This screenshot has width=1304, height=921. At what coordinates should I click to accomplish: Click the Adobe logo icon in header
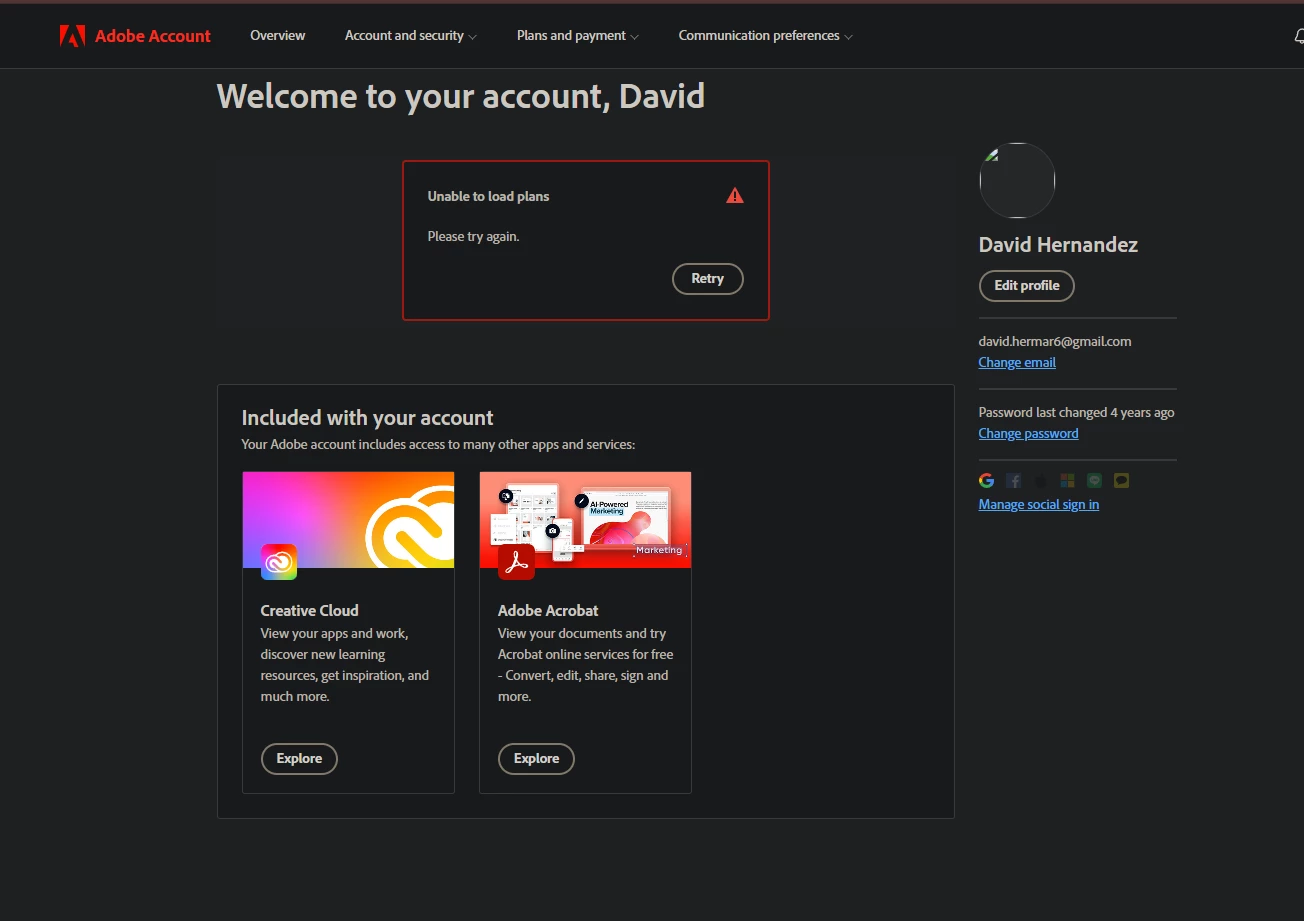[72, 36]
